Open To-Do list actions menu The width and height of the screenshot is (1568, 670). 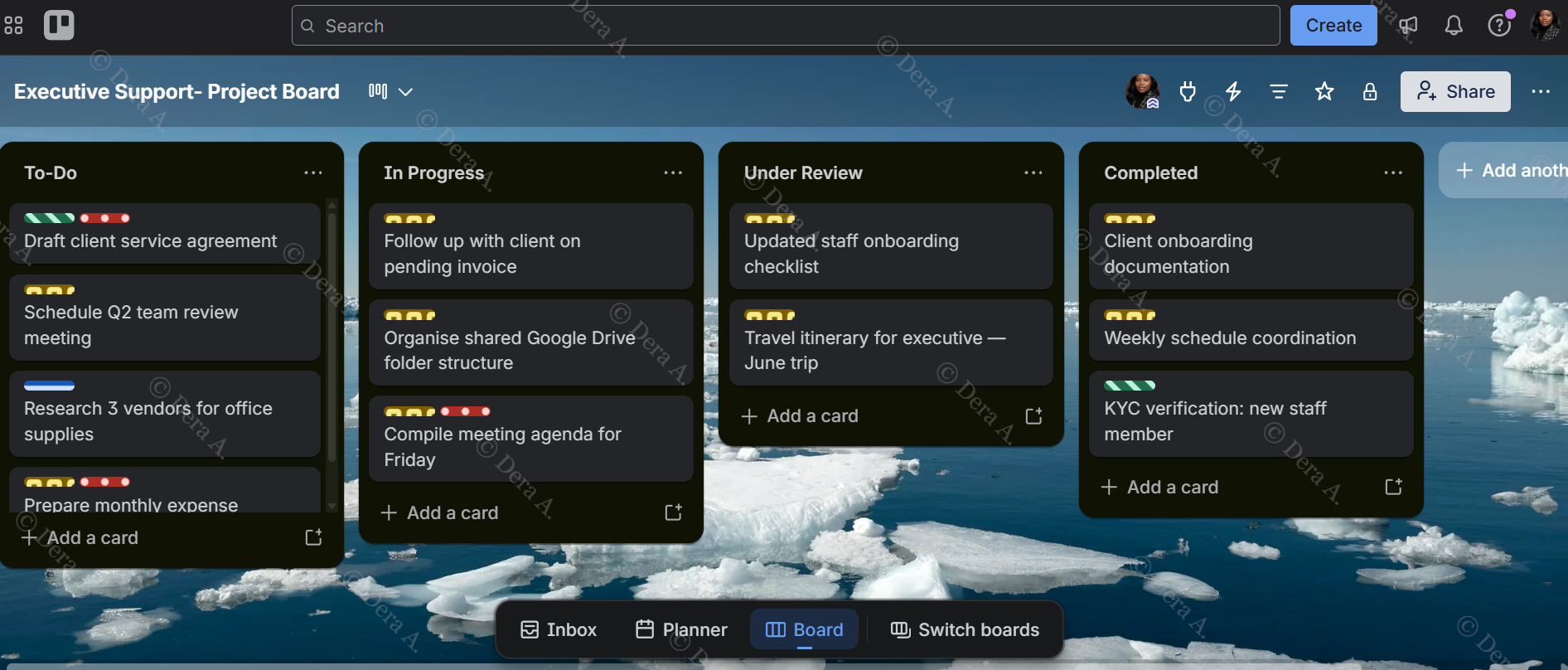(313, 172)
